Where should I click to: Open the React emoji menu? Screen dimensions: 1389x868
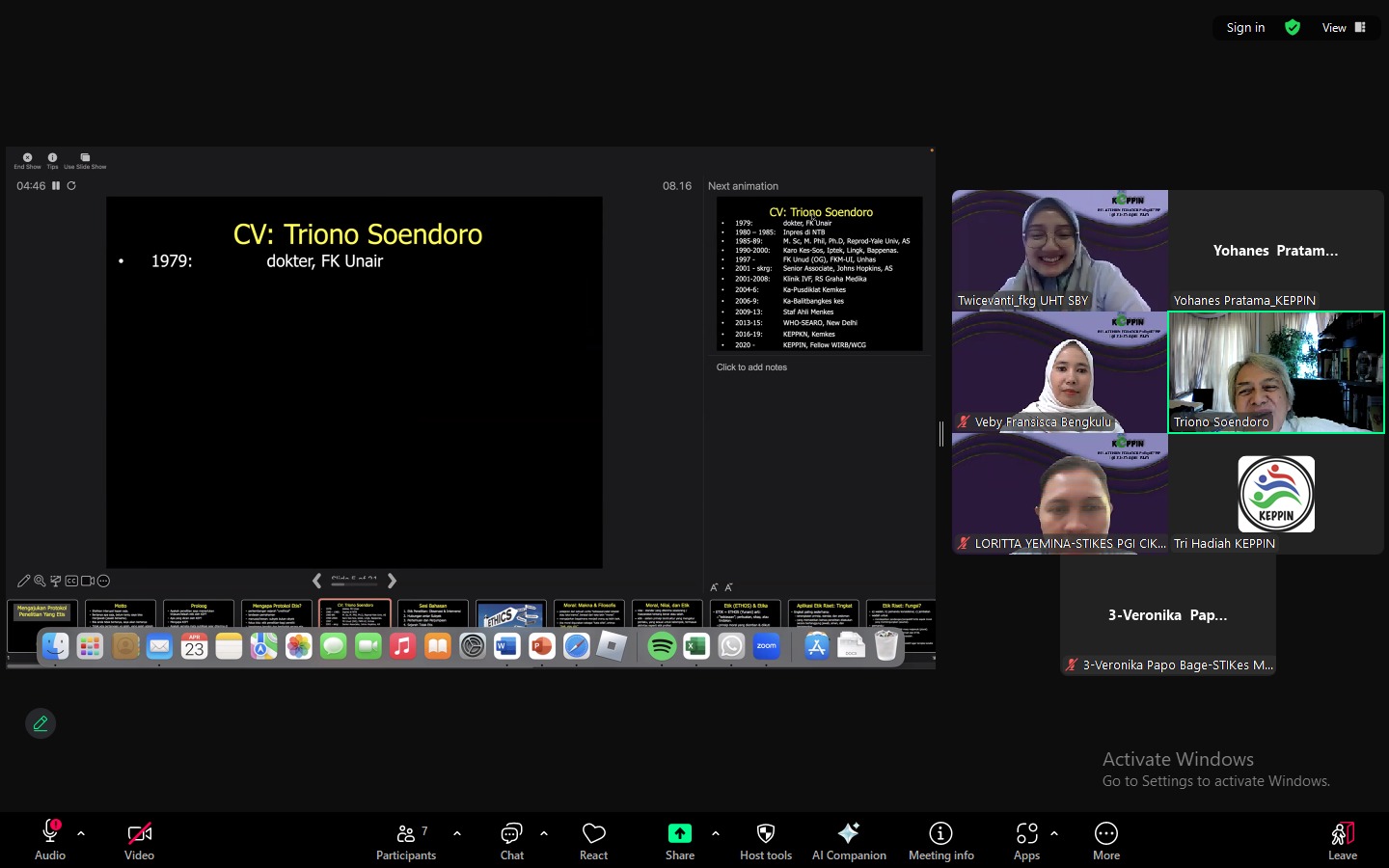click(x=593, y=840)
